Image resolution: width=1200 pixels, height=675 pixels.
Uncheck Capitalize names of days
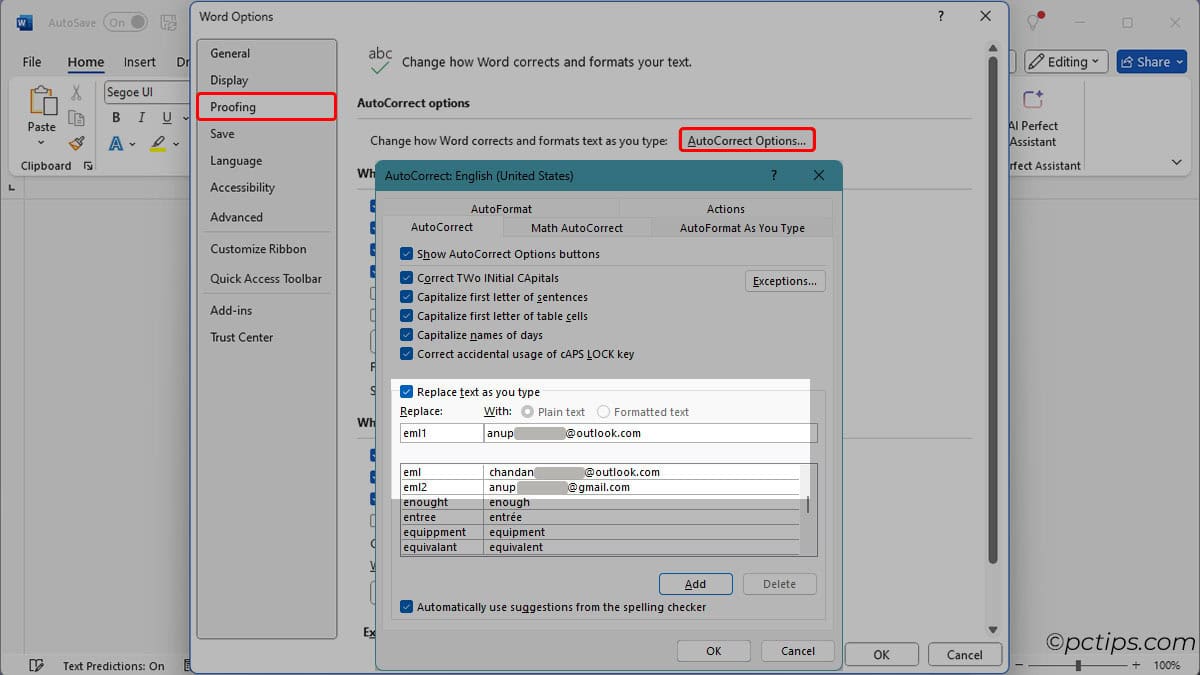click(407, 335)
